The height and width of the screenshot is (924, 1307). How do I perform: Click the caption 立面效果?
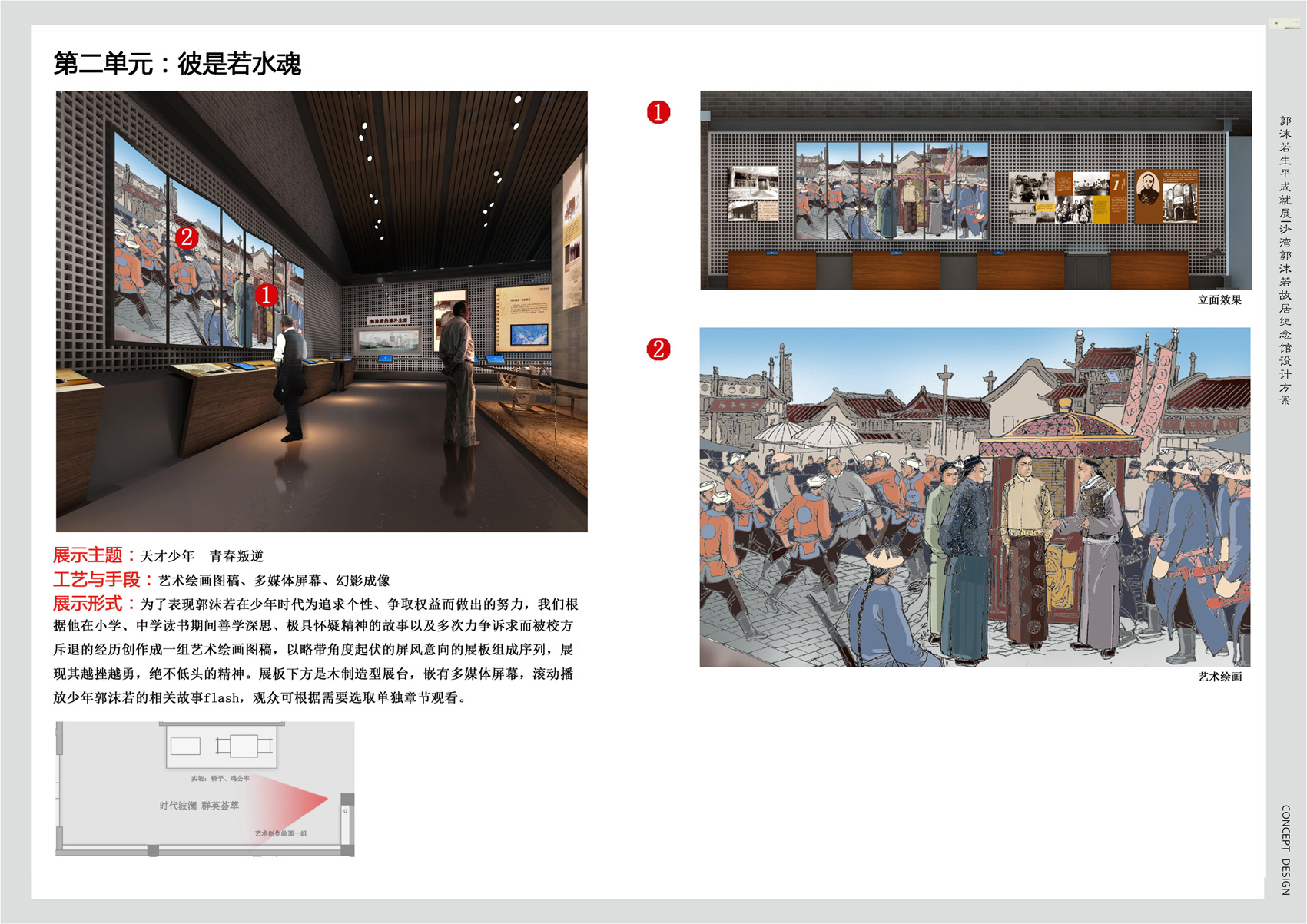pos(1219,300)
